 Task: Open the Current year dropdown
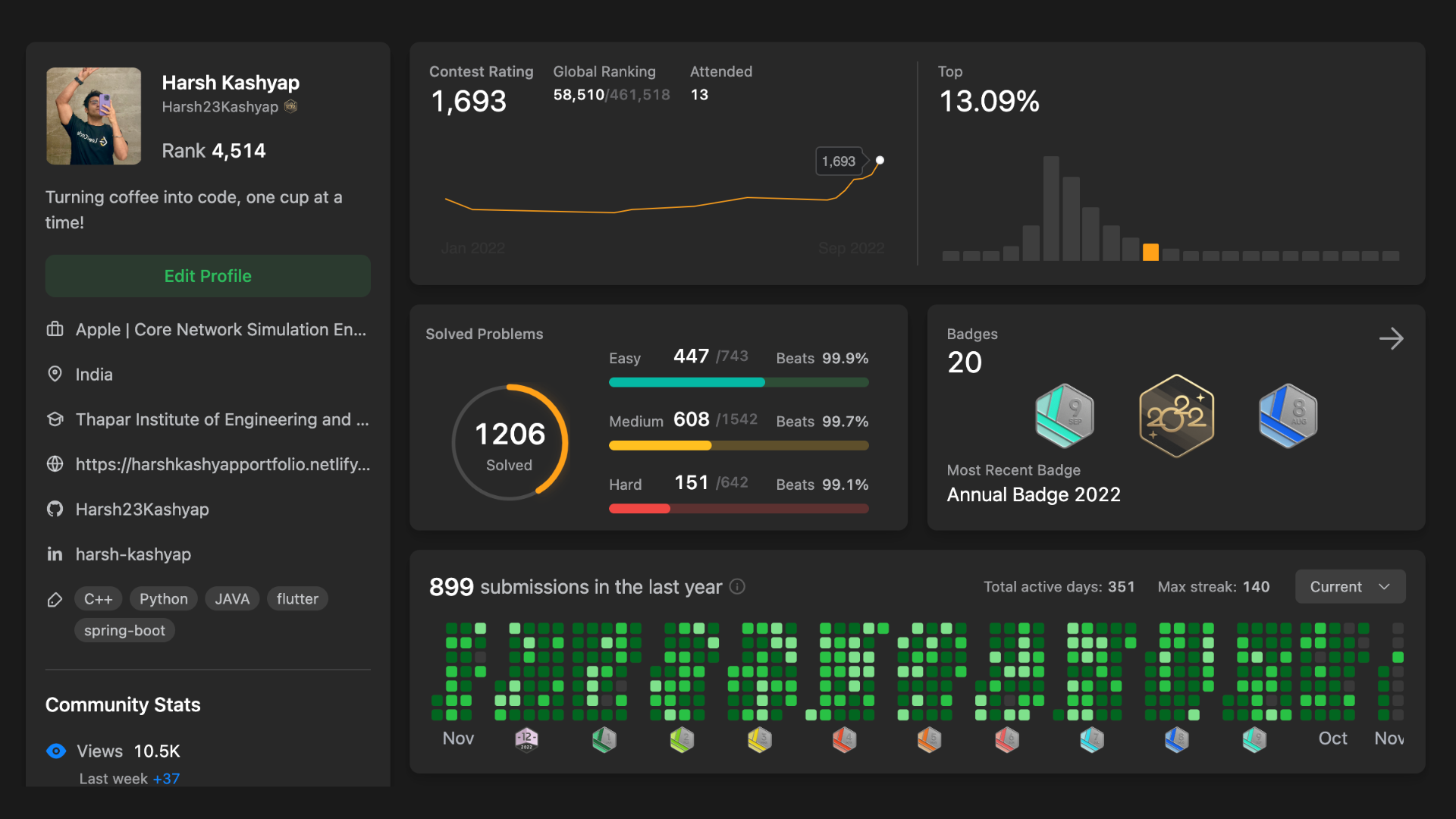(1350, 587)
